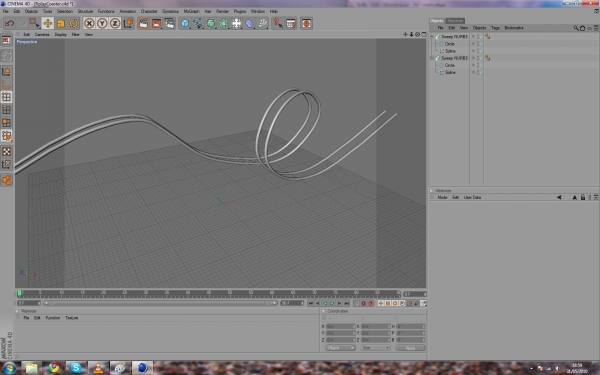The width and height of the screenshot is (600, 375).
Task: Go to the start of the animation
Action: 311,303
